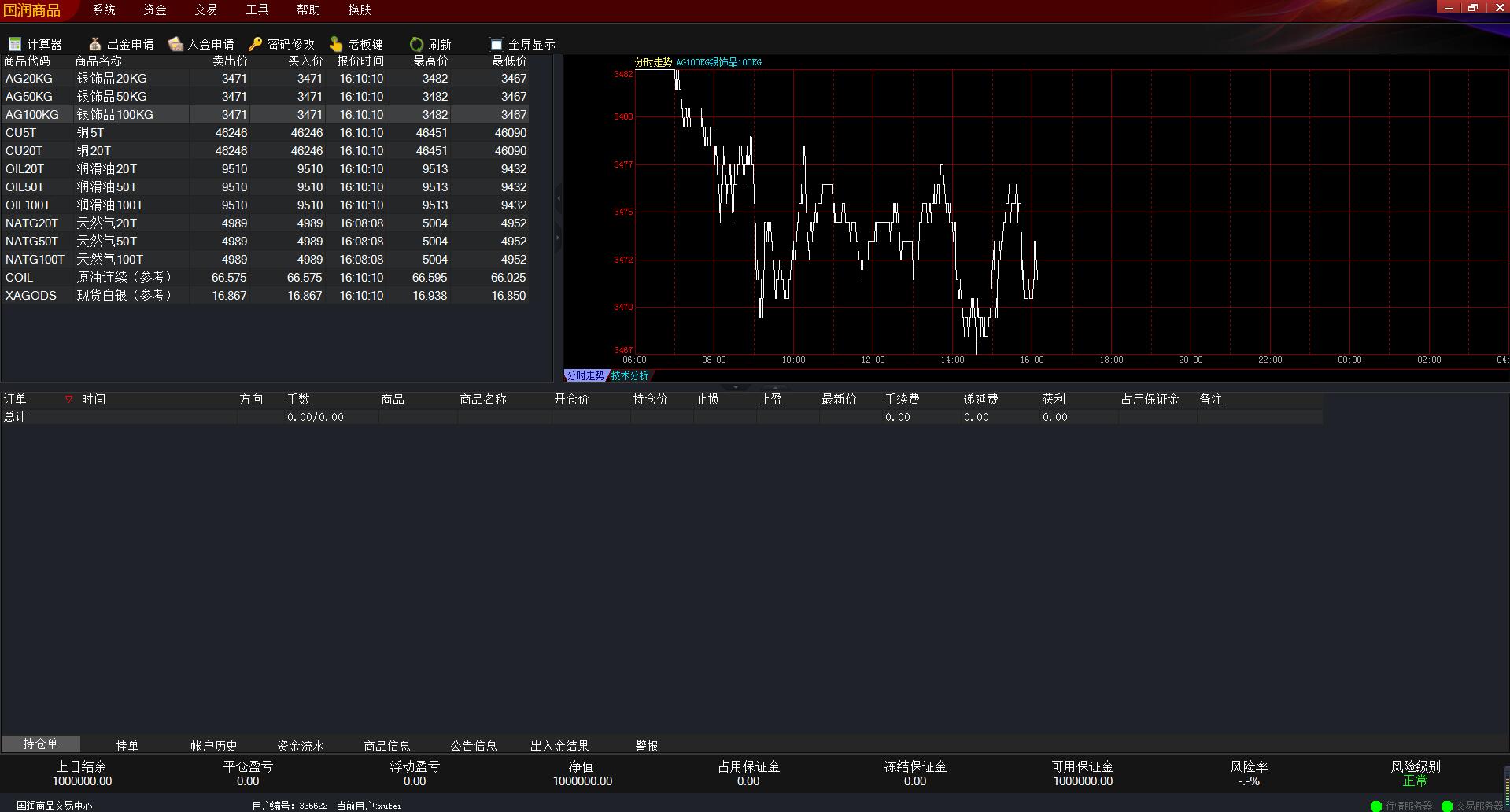This screenshot has width=1510, height=812.
Task: Collapse chart area with bottom splitter arrow
Action: (736, 386)
